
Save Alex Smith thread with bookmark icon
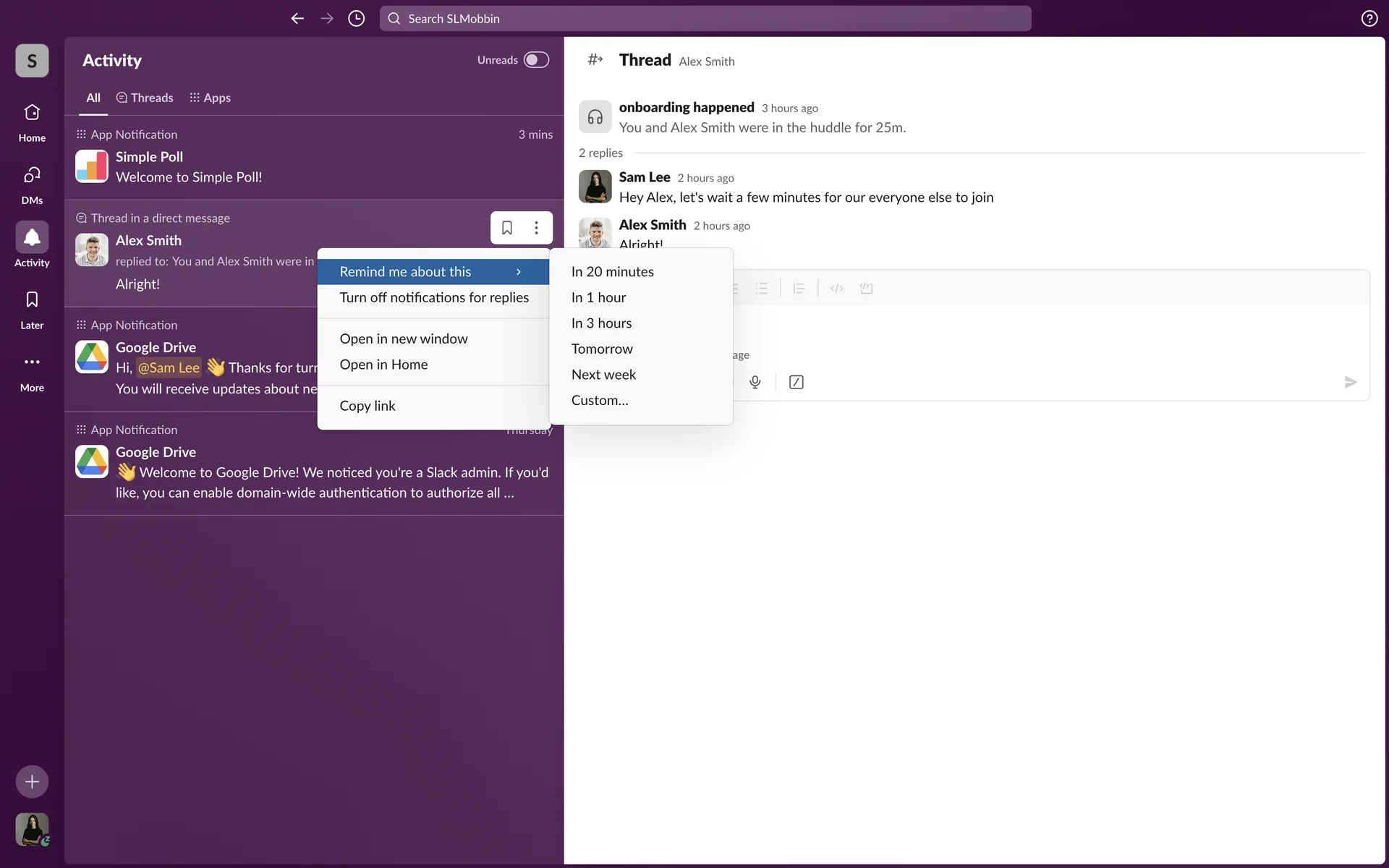click(x=507, y=228)
